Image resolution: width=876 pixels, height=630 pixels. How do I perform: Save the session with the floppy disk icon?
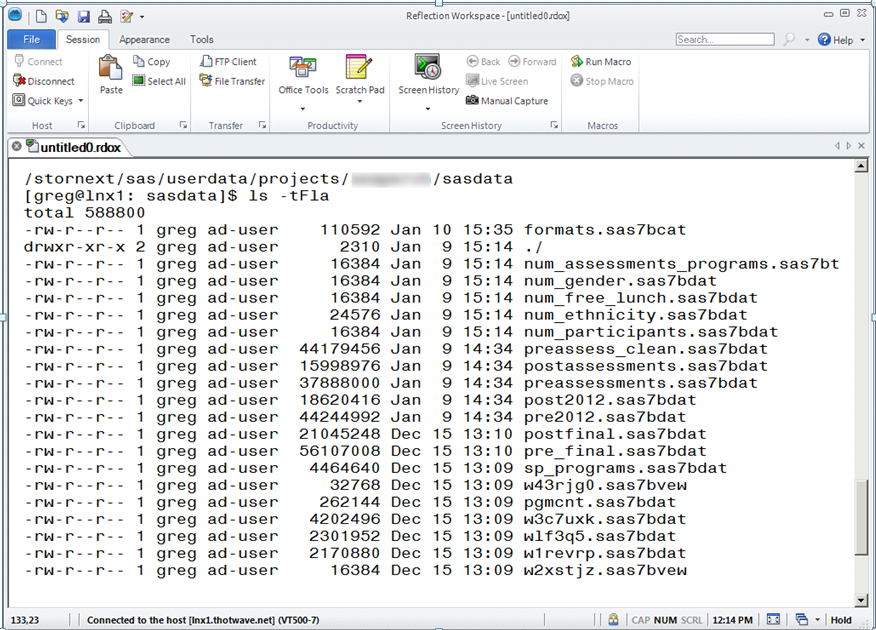click(x=84, y=17)
